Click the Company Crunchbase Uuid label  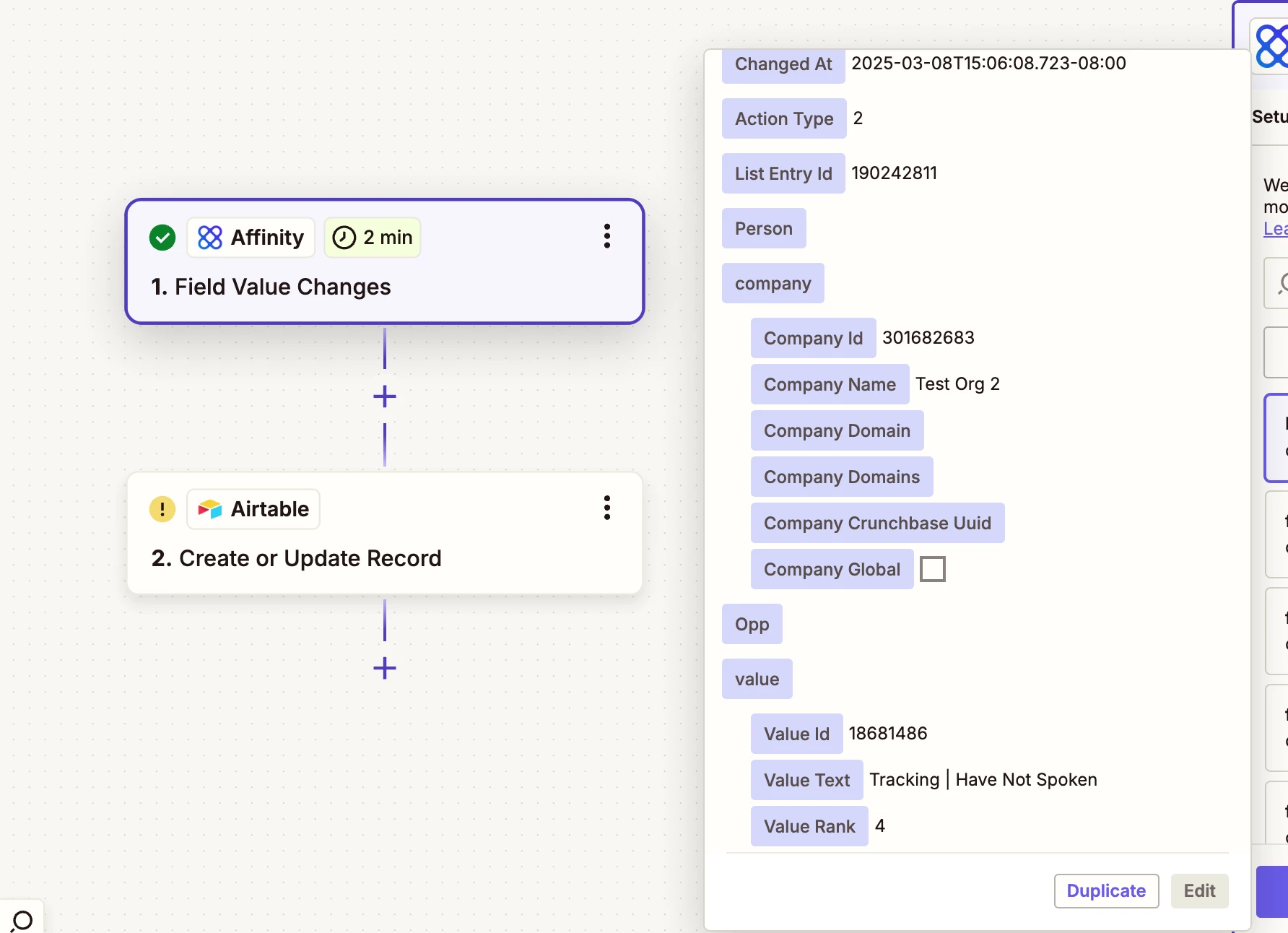point(878,523)
